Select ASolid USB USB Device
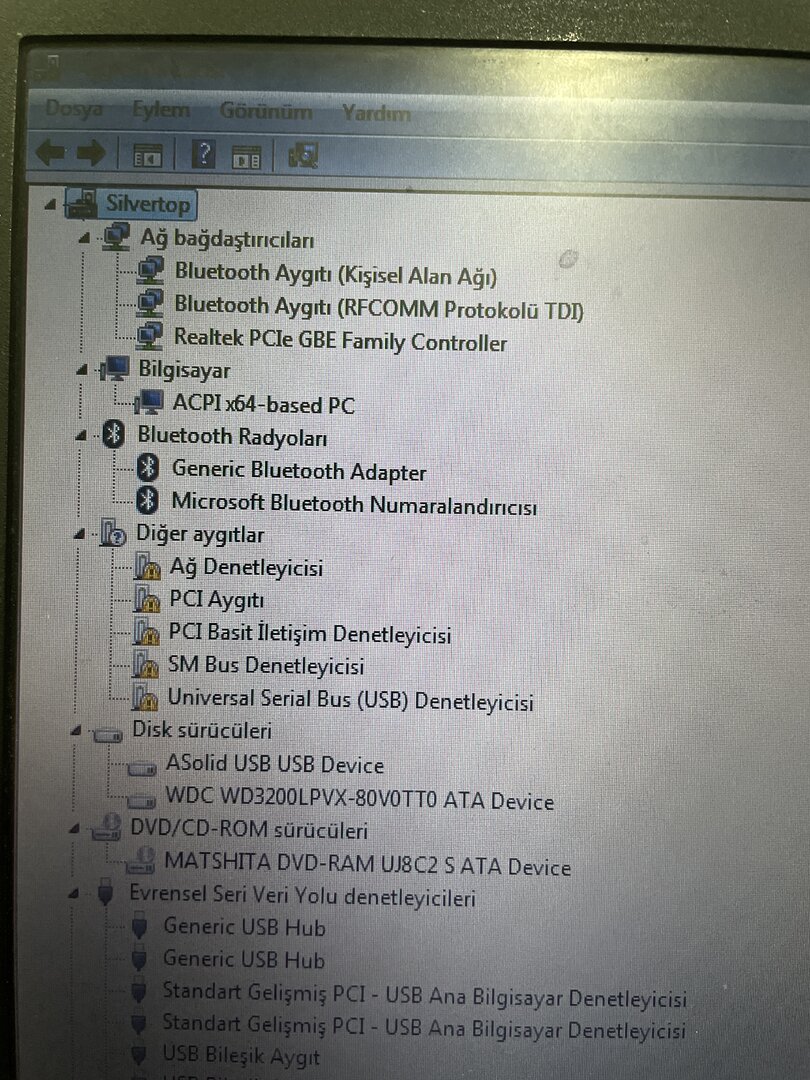This screenshot has width=810, height=1080. pos(275,764)
